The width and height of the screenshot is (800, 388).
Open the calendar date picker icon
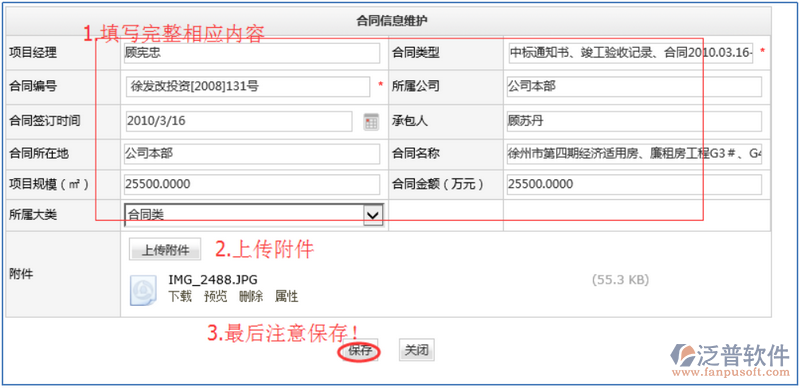[x=371, y=122]
